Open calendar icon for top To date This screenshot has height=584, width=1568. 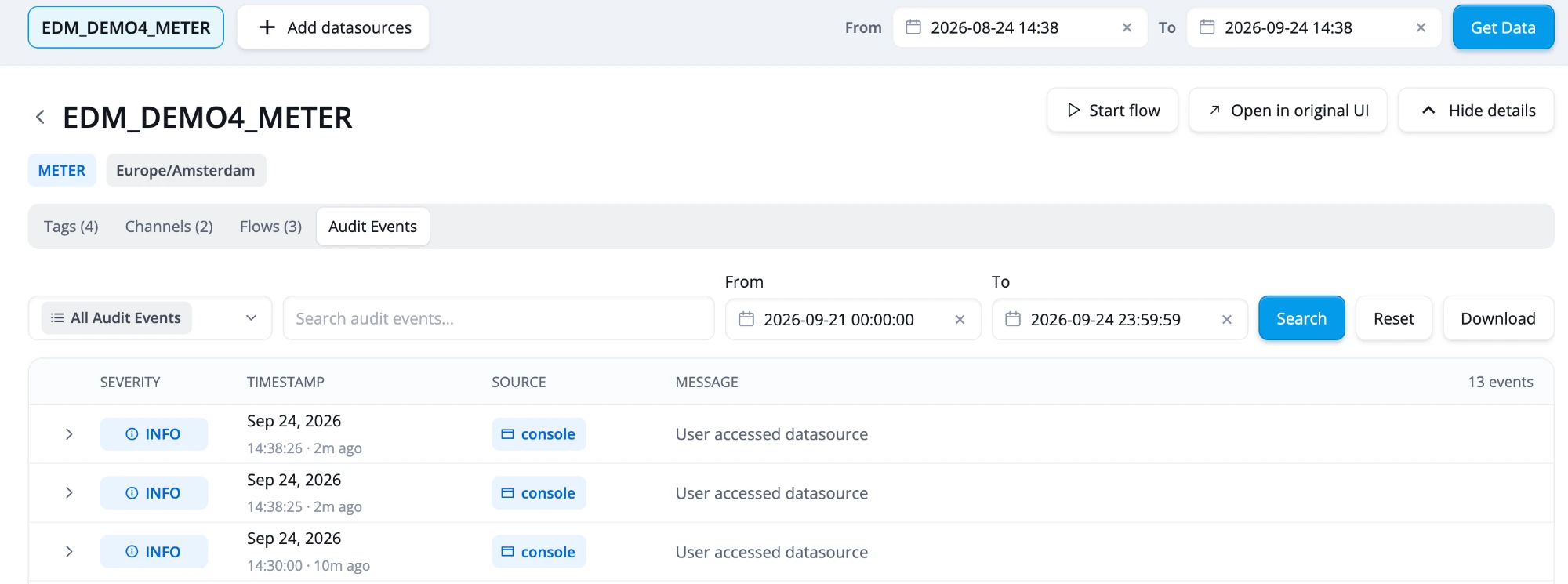click(x=1207, y=27)
